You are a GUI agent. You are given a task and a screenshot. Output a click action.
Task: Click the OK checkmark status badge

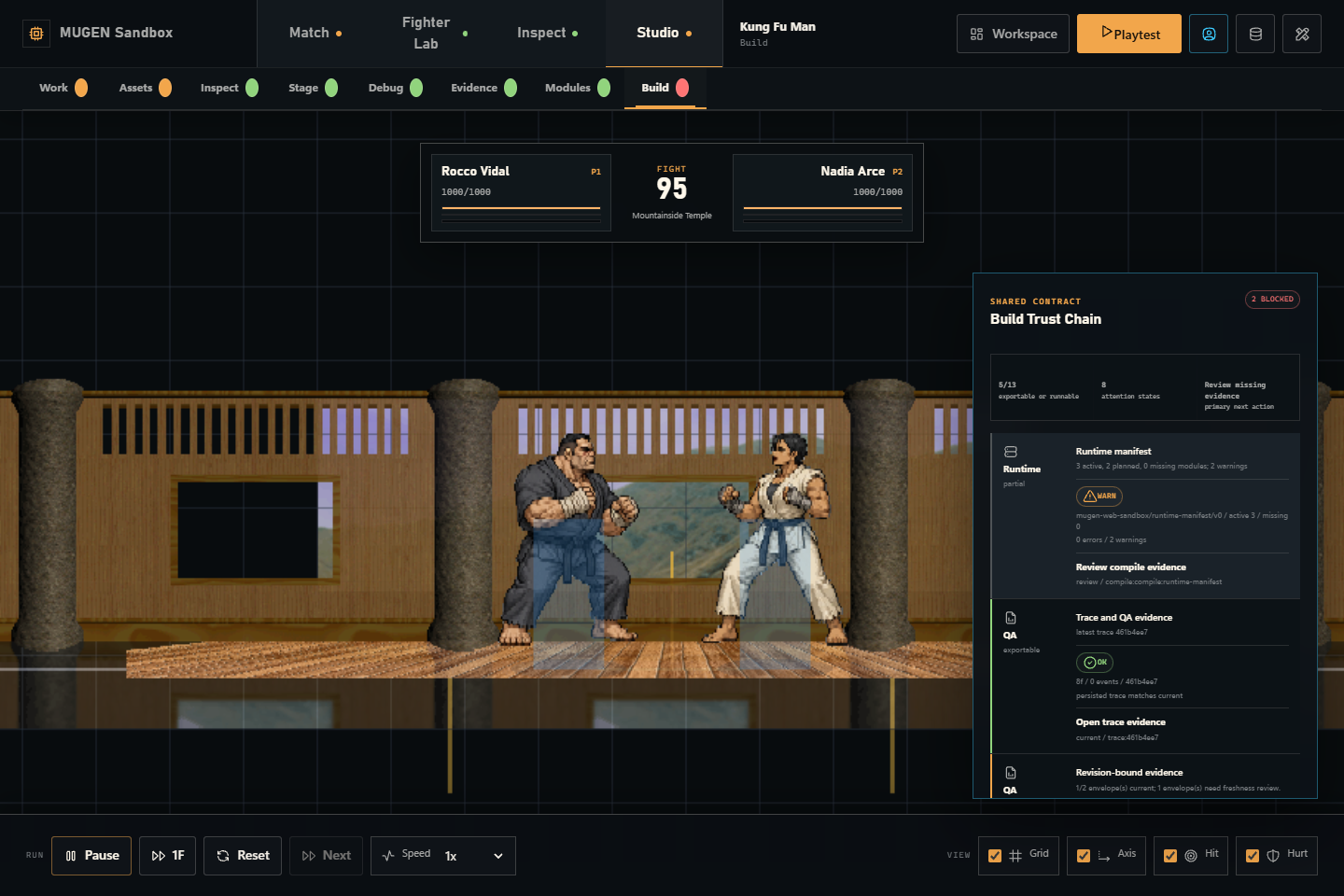(x=1095, y=663)
